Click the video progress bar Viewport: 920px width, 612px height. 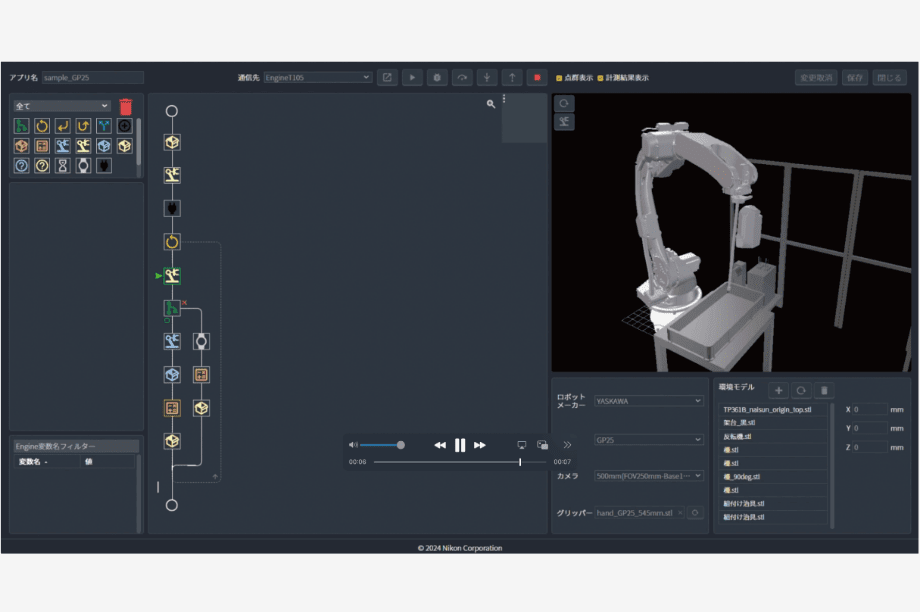460,462
